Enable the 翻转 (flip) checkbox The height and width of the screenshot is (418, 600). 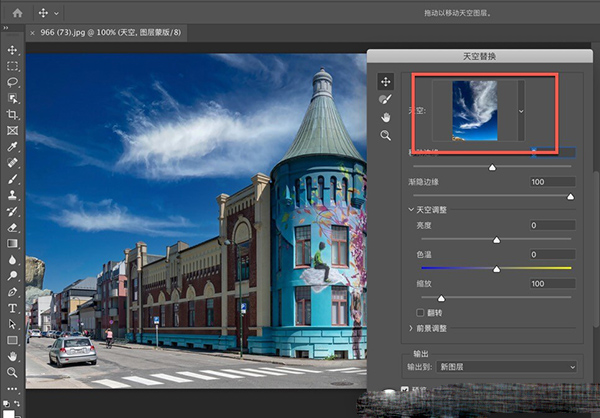420,313
